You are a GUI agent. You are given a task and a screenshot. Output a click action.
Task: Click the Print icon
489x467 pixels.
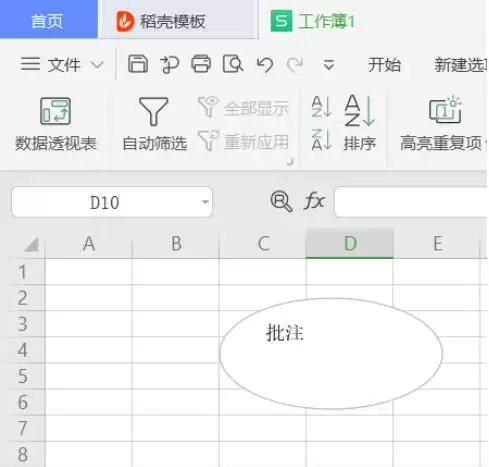coord(201,64)
